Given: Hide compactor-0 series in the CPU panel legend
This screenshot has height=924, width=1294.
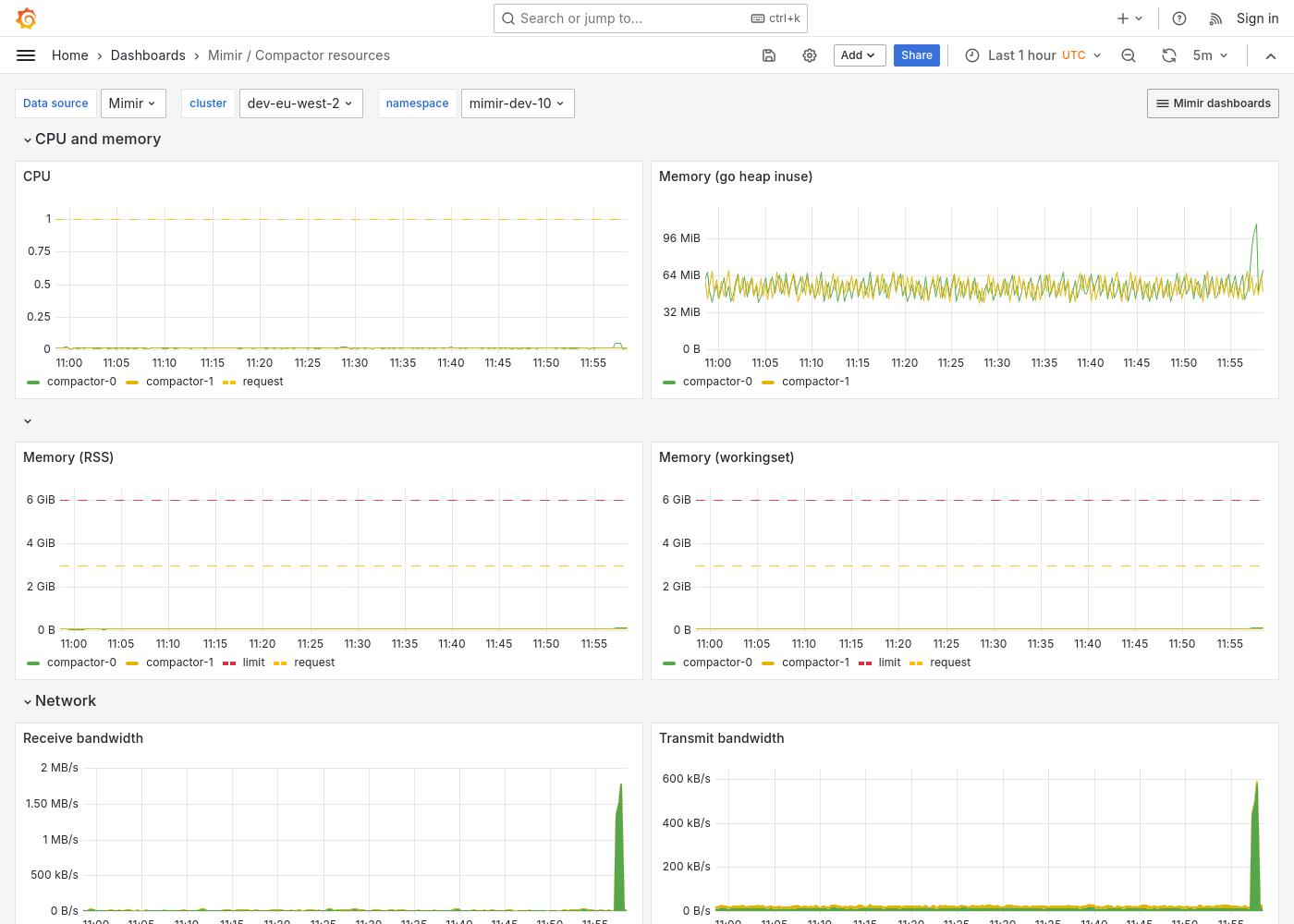Looking at the screenshot, I should (x=81, y=381).
